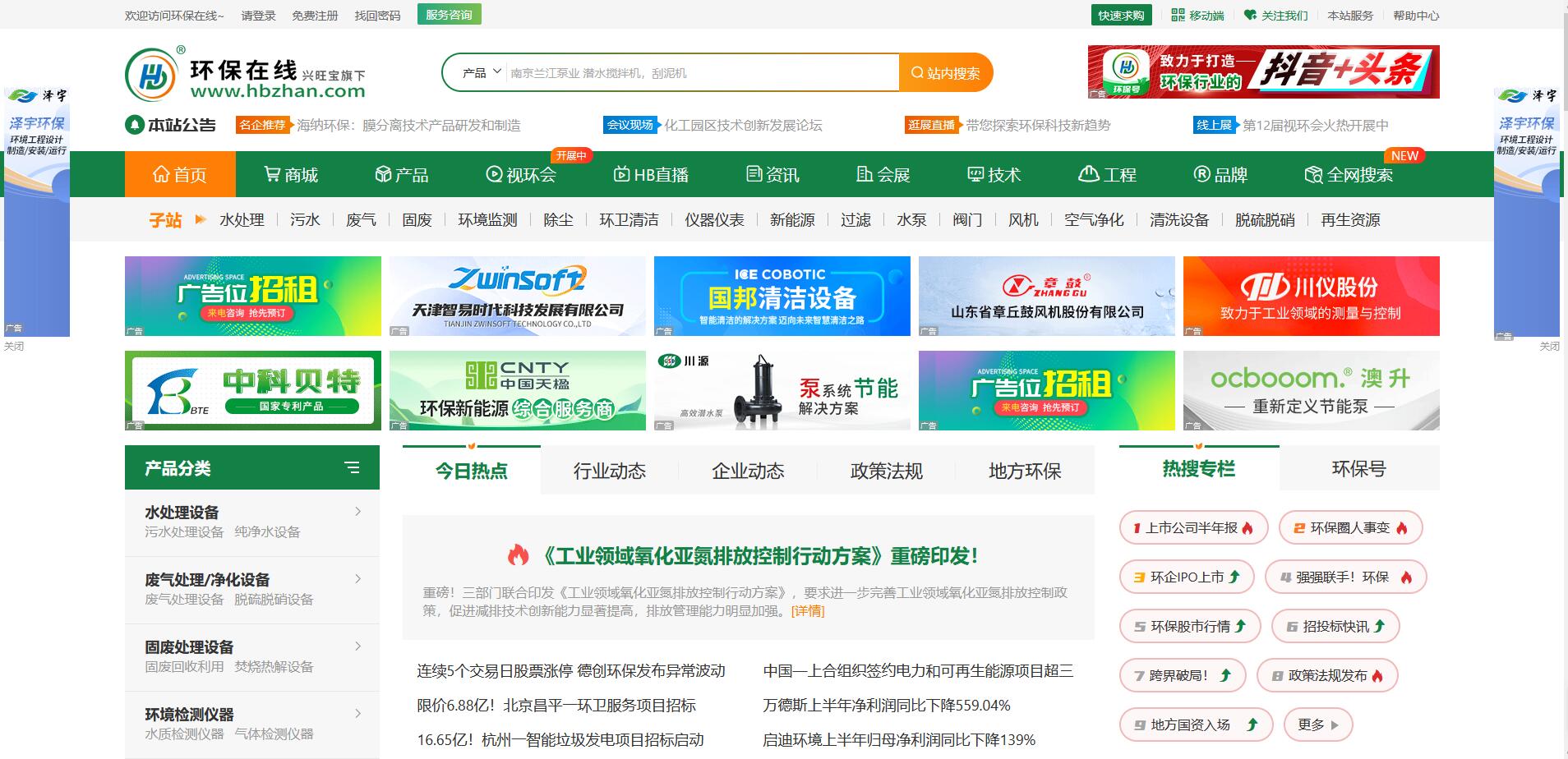Switch to the 今日热点 tab

click(x=472, y=471)
